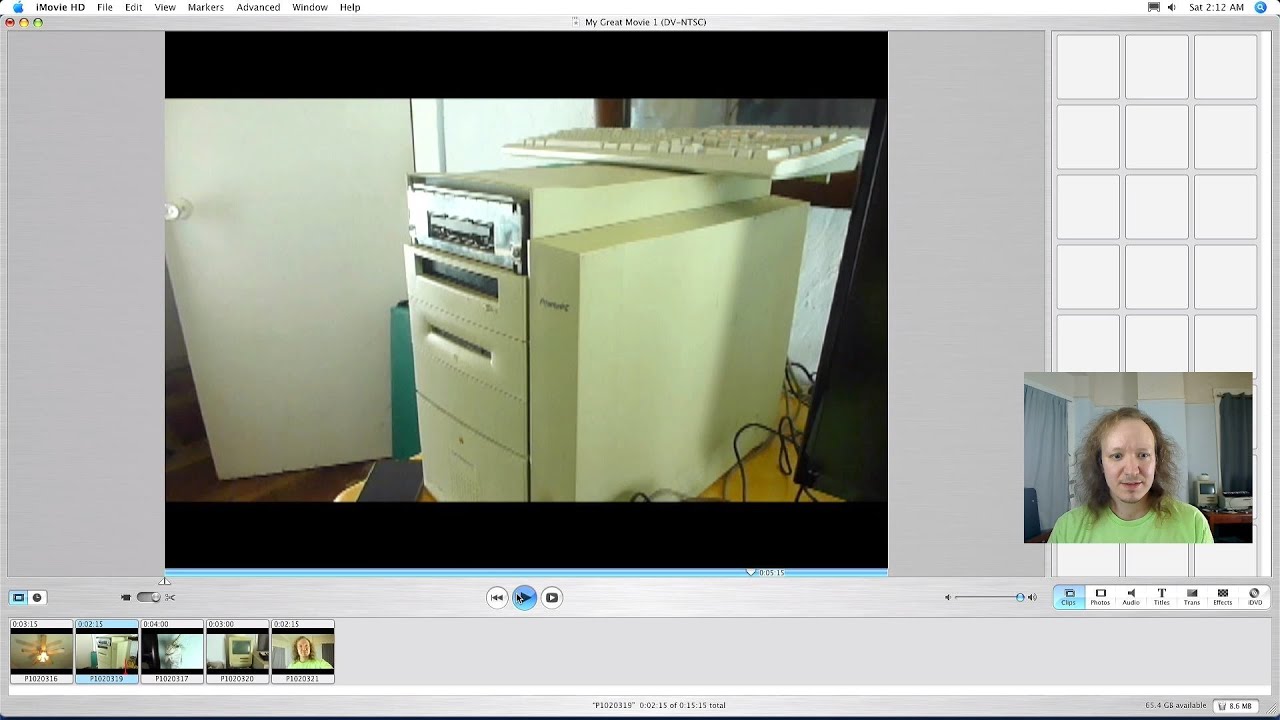Open the iMovie HD menu
The width and height of the screenshot is (1280, 720).
point(60,7)
